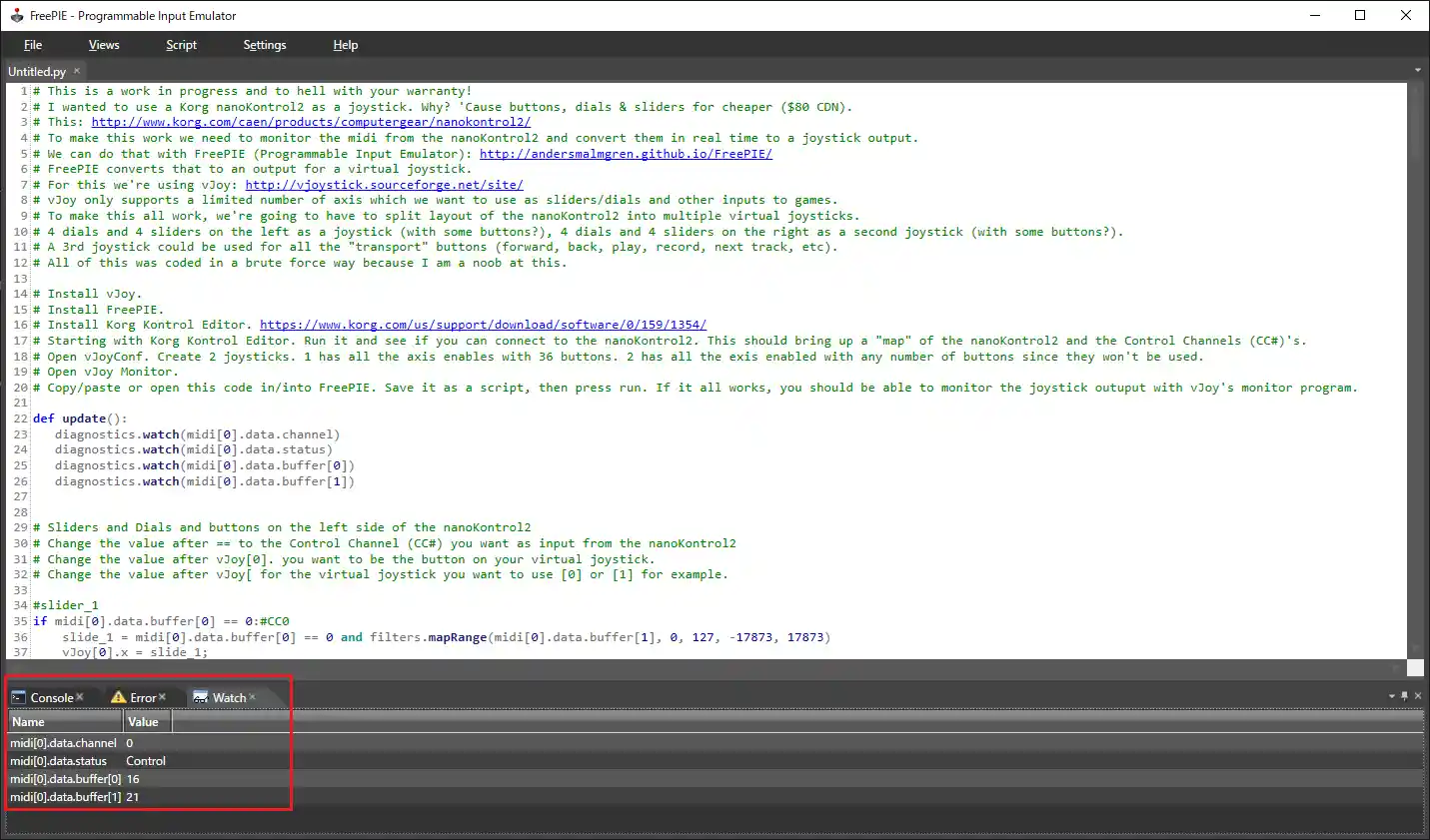Close the Watch tab
1430x840 pixels.
point(253,697)
